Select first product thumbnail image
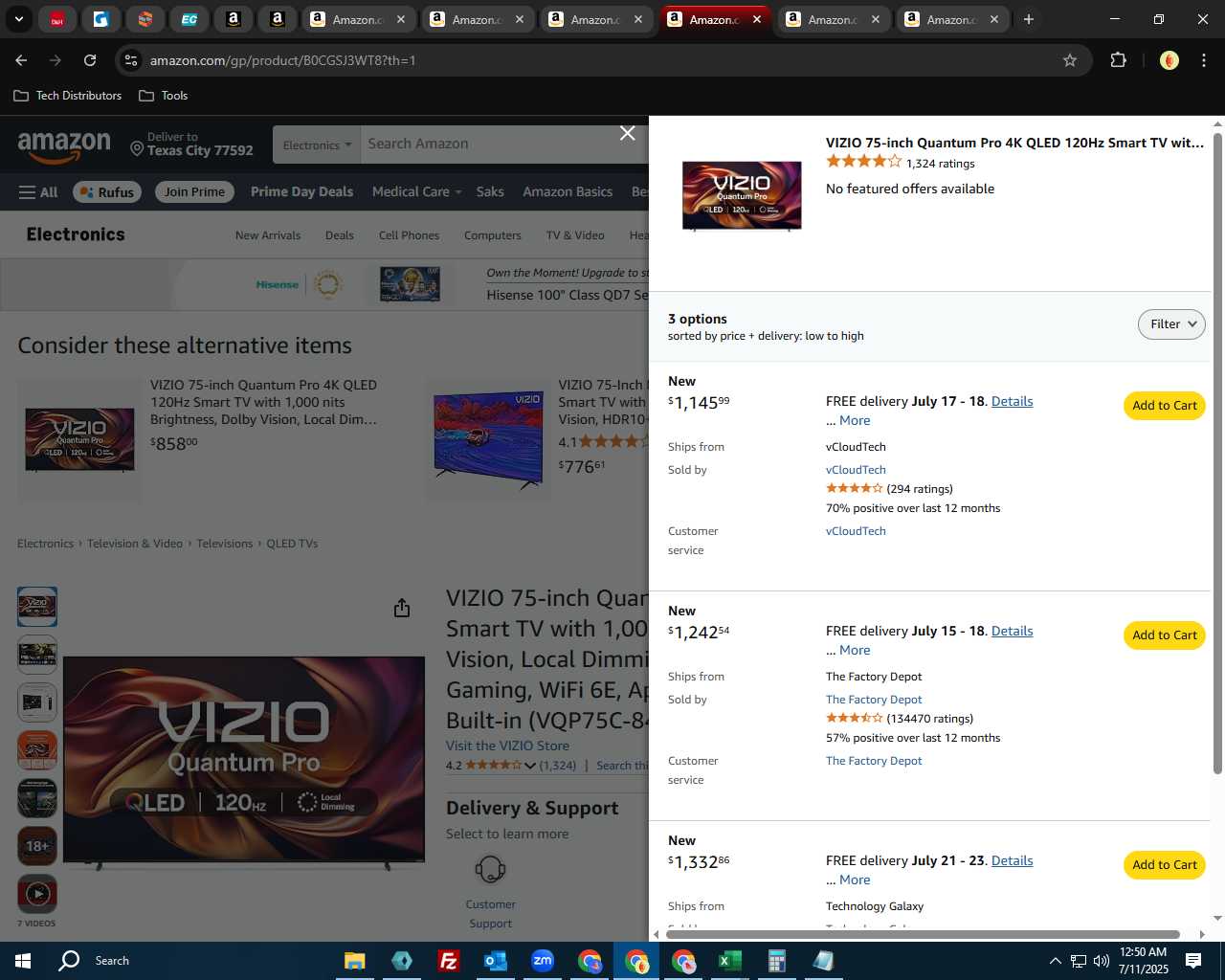This screenshot has width=1225, height=980. [37, 607]
